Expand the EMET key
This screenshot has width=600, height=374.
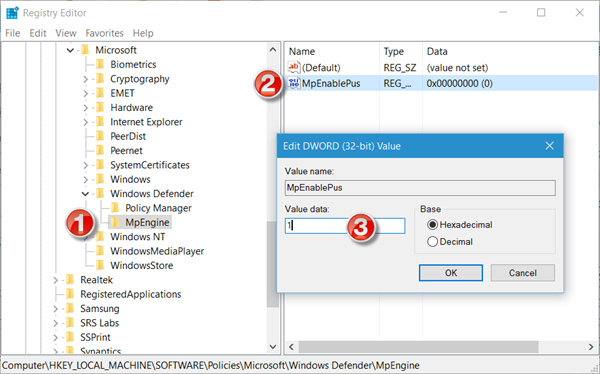(x=85, y=93)
